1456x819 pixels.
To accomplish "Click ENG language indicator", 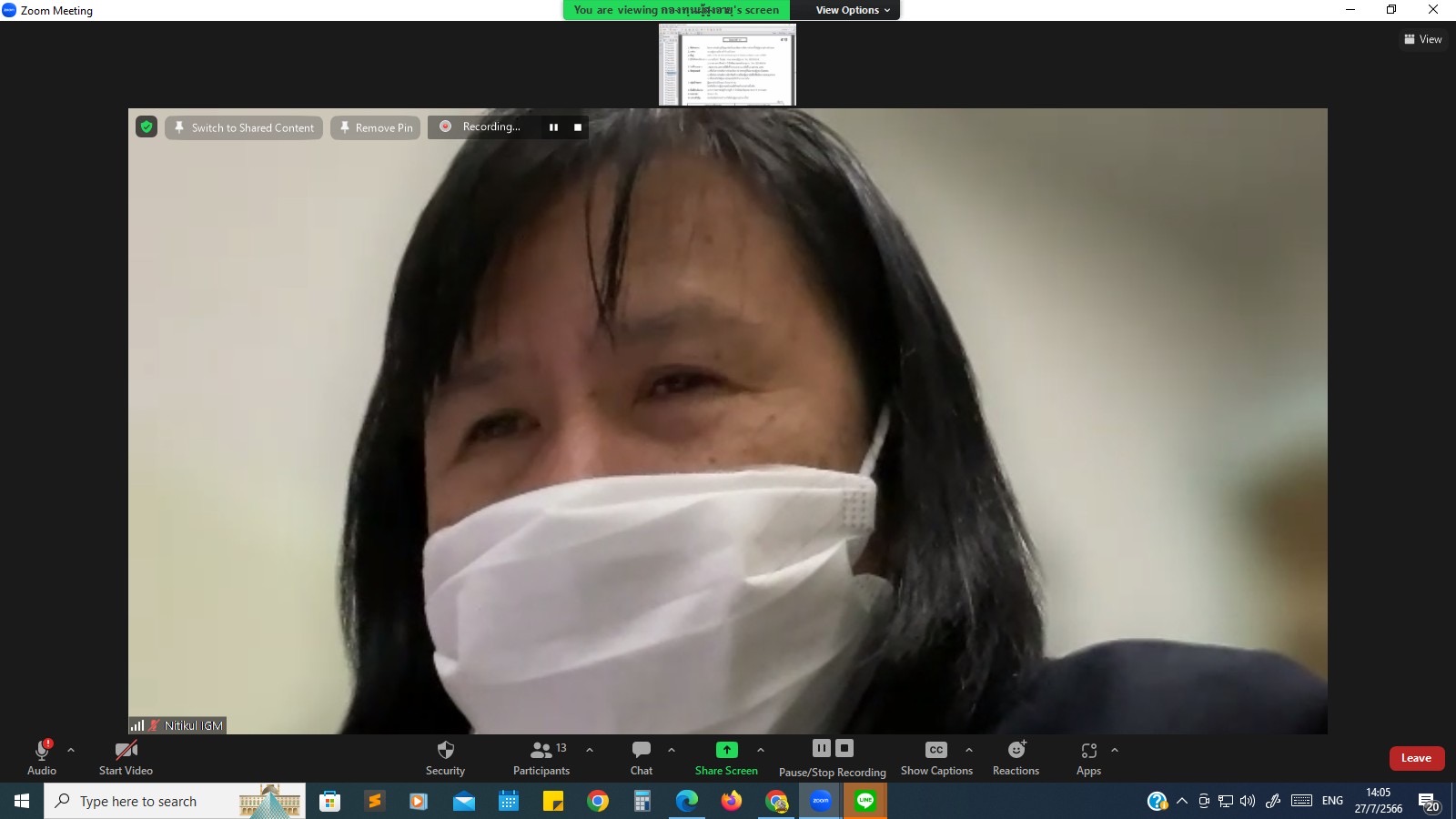I will coord(1332,801).
